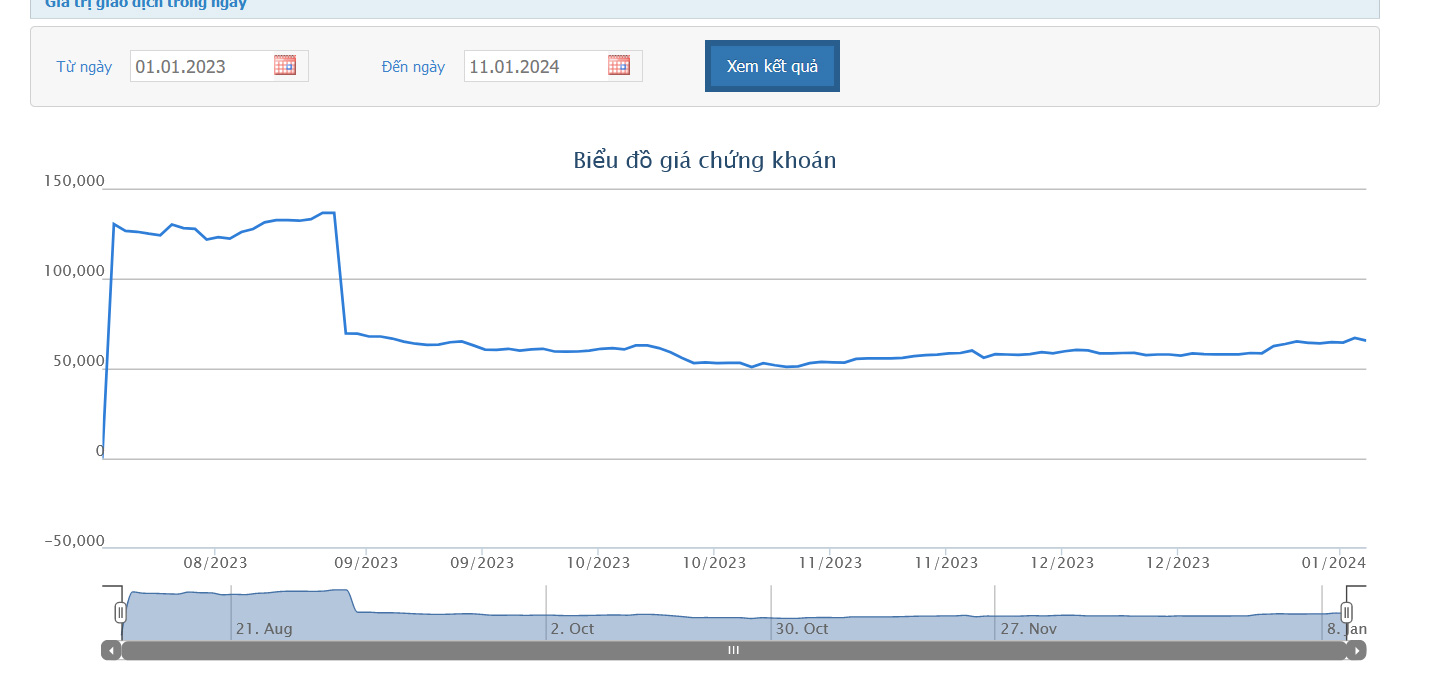
Task: Click the scrollbar right arrow below the chart
Action: [1356, 651]
